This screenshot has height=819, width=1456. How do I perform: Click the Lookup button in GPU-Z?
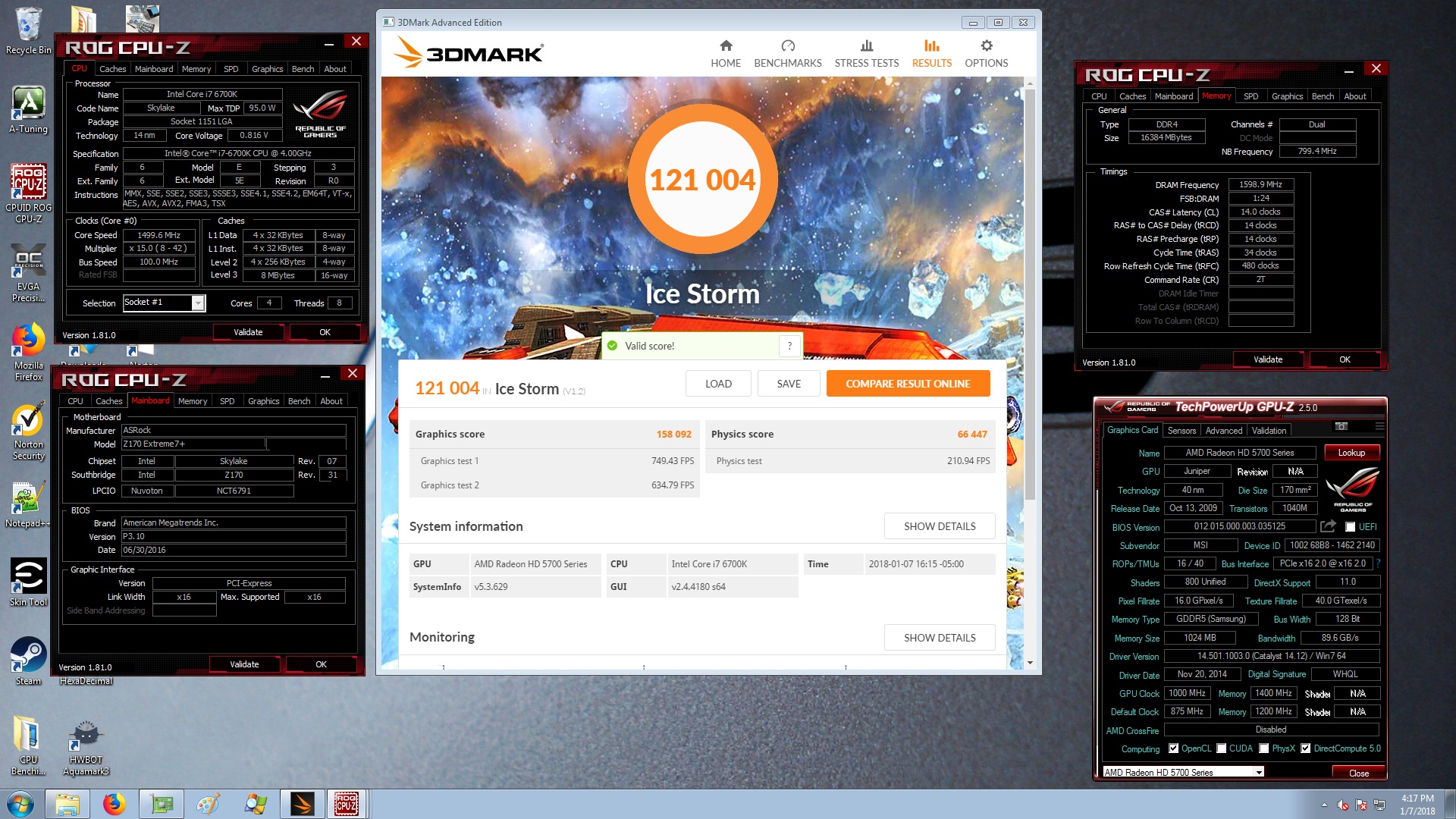click(x=1351, y=453)
